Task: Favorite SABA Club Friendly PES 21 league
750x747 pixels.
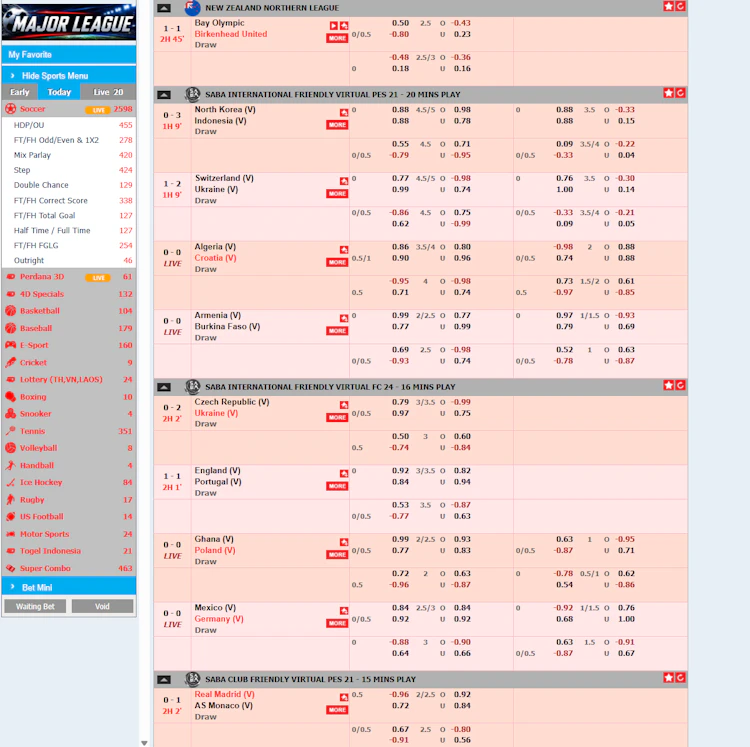Action: click(669, 677)
